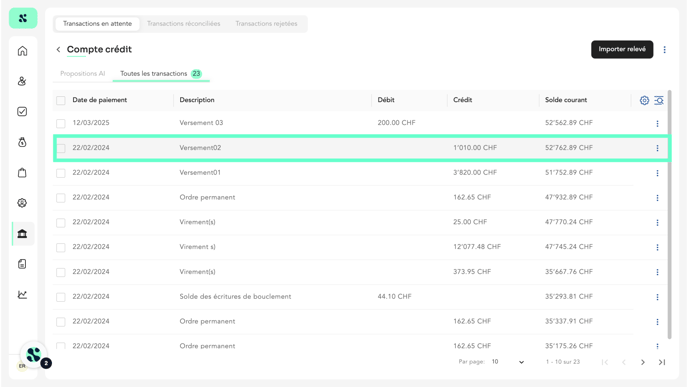Open the Par page rows dropdown

(x=508, y=362)
